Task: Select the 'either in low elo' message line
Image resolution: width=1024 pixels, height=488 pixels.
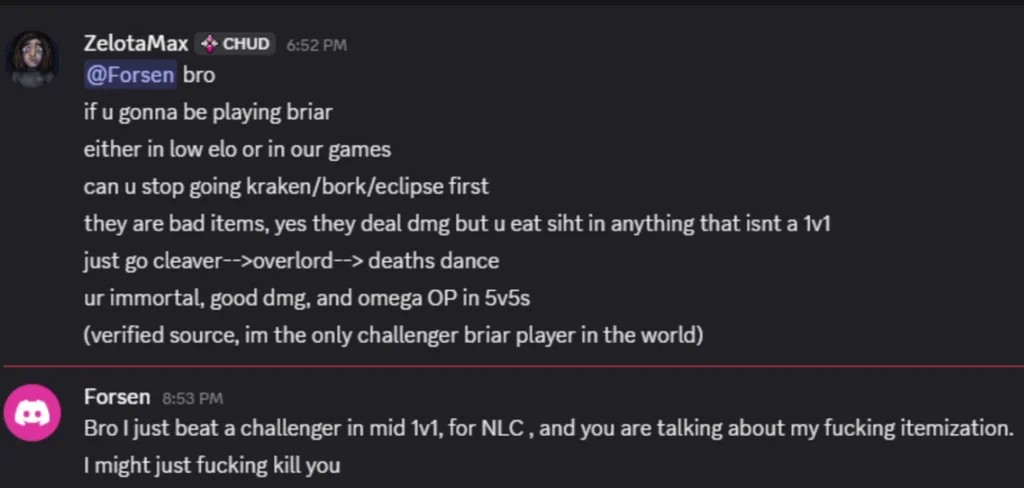Action: point(237,150)
